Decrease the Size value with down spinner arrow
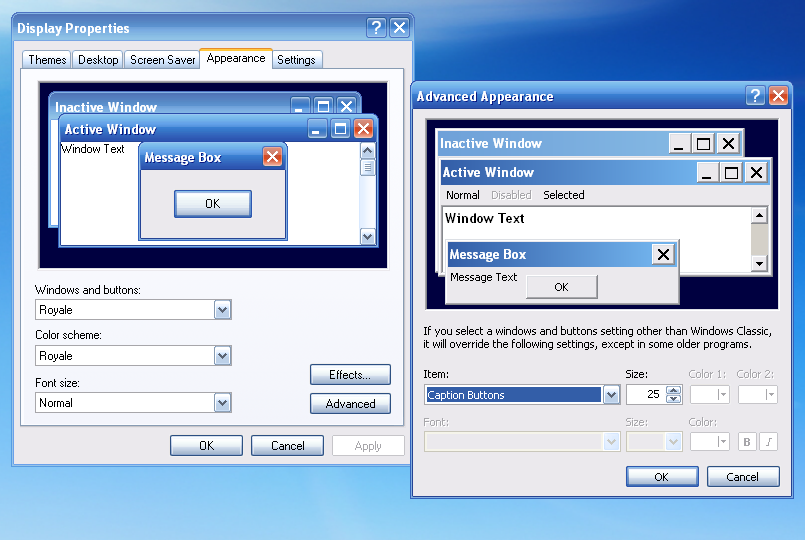 click(x=673, y=399)
